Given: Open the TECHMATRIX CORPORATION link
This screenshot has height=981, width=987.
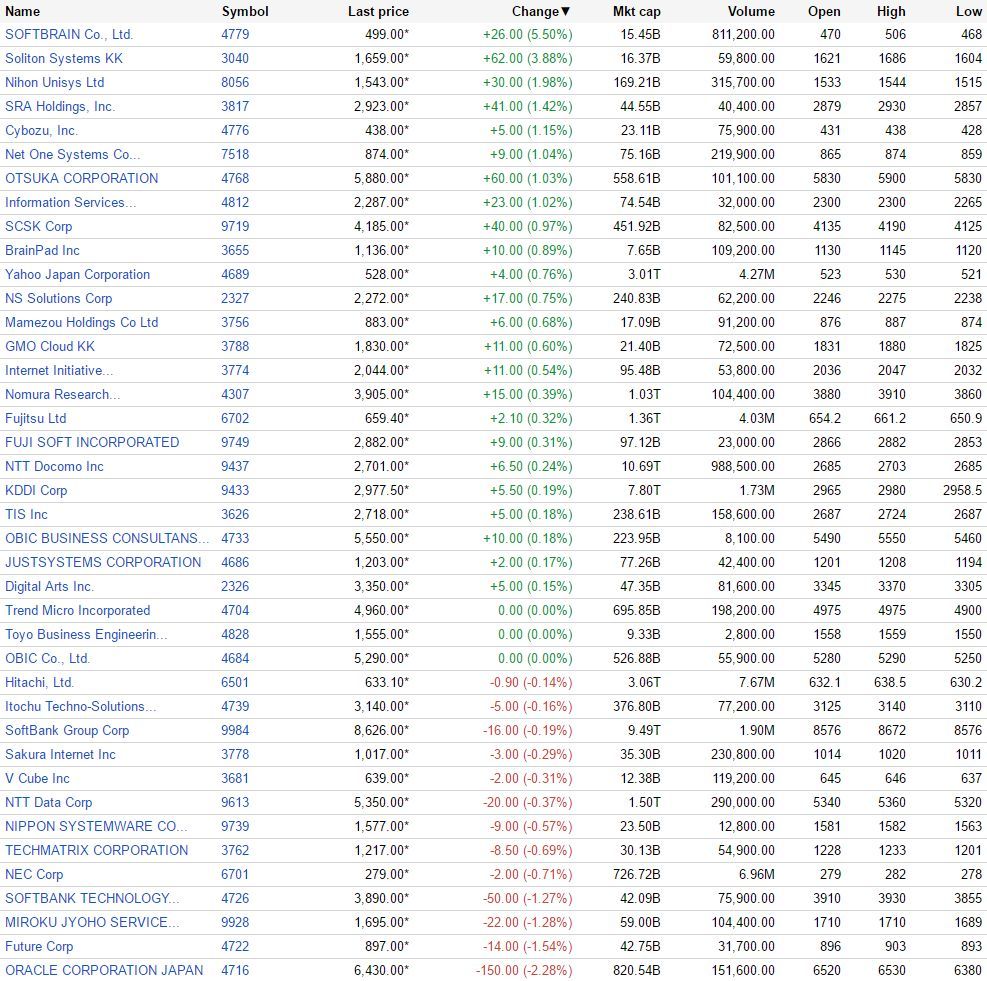Looking at the screenshot, I should [x=96, y=850].
